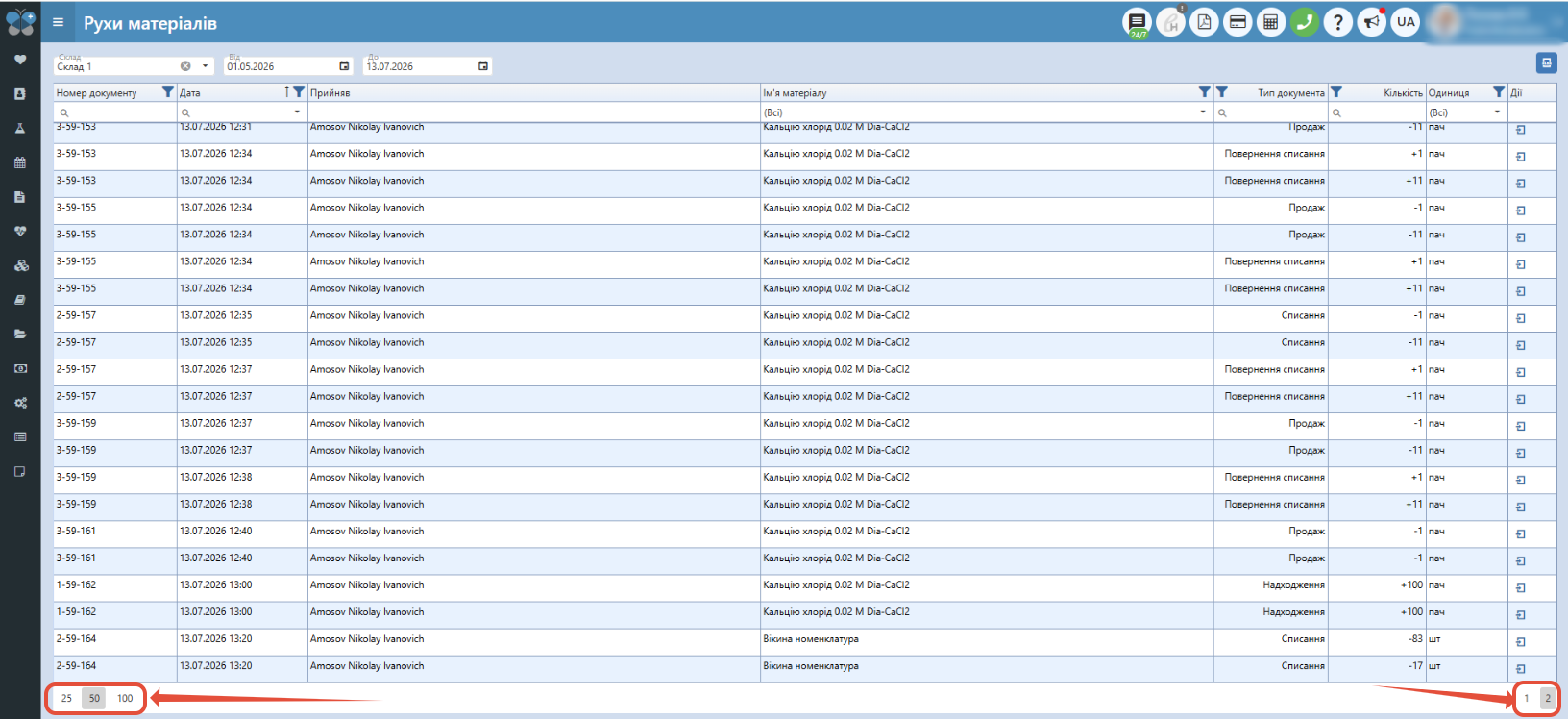This screenshot has width=1568, height=719.
Task: Open the calculator icon in header
Action: 1271,22
